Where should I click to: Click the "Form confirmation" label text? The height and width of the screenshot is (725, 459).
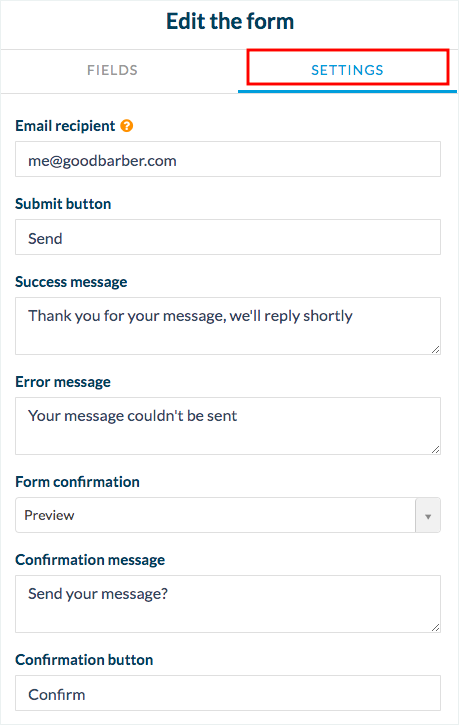point(78,482)
